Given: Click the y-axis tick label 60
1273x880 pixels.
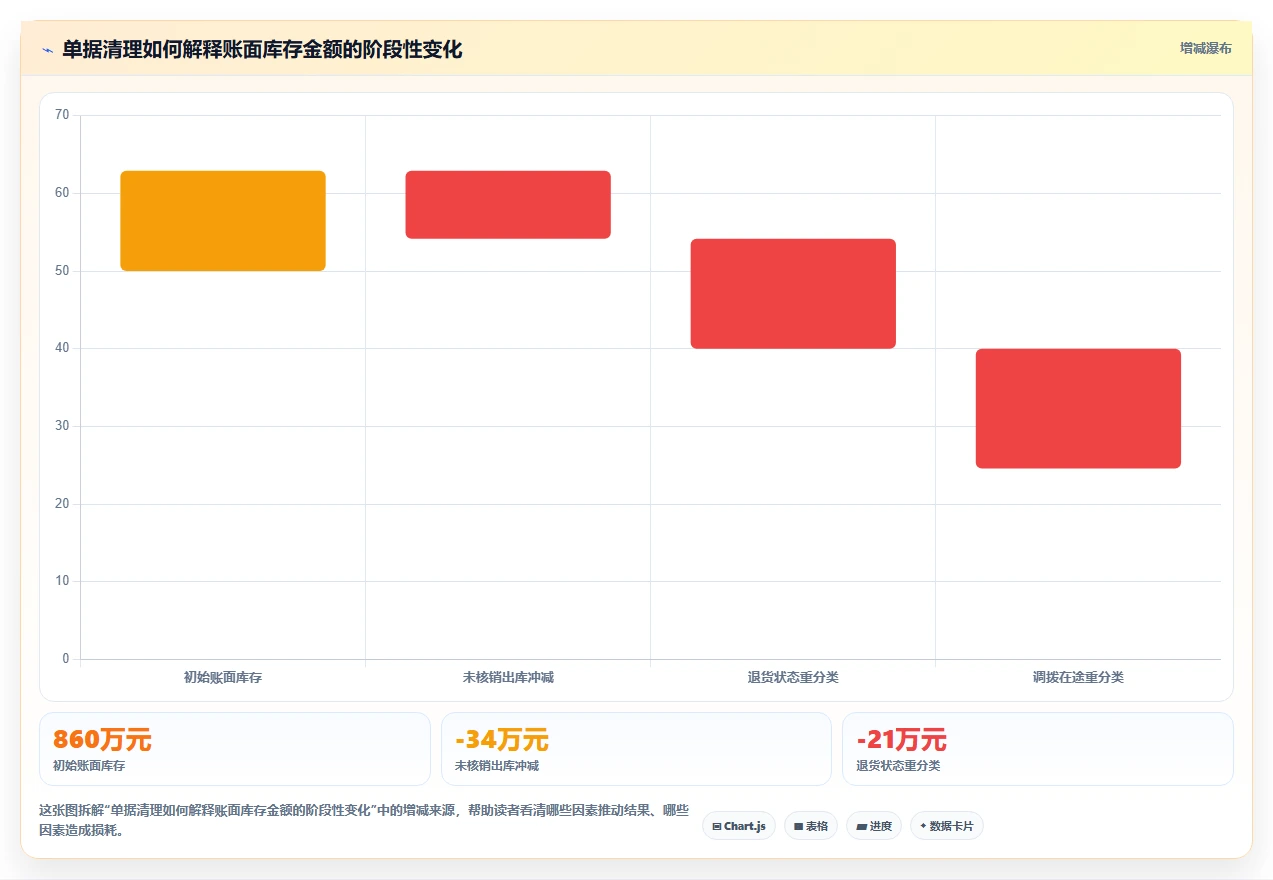Looking at the screenshot, I should pos(62,193).
